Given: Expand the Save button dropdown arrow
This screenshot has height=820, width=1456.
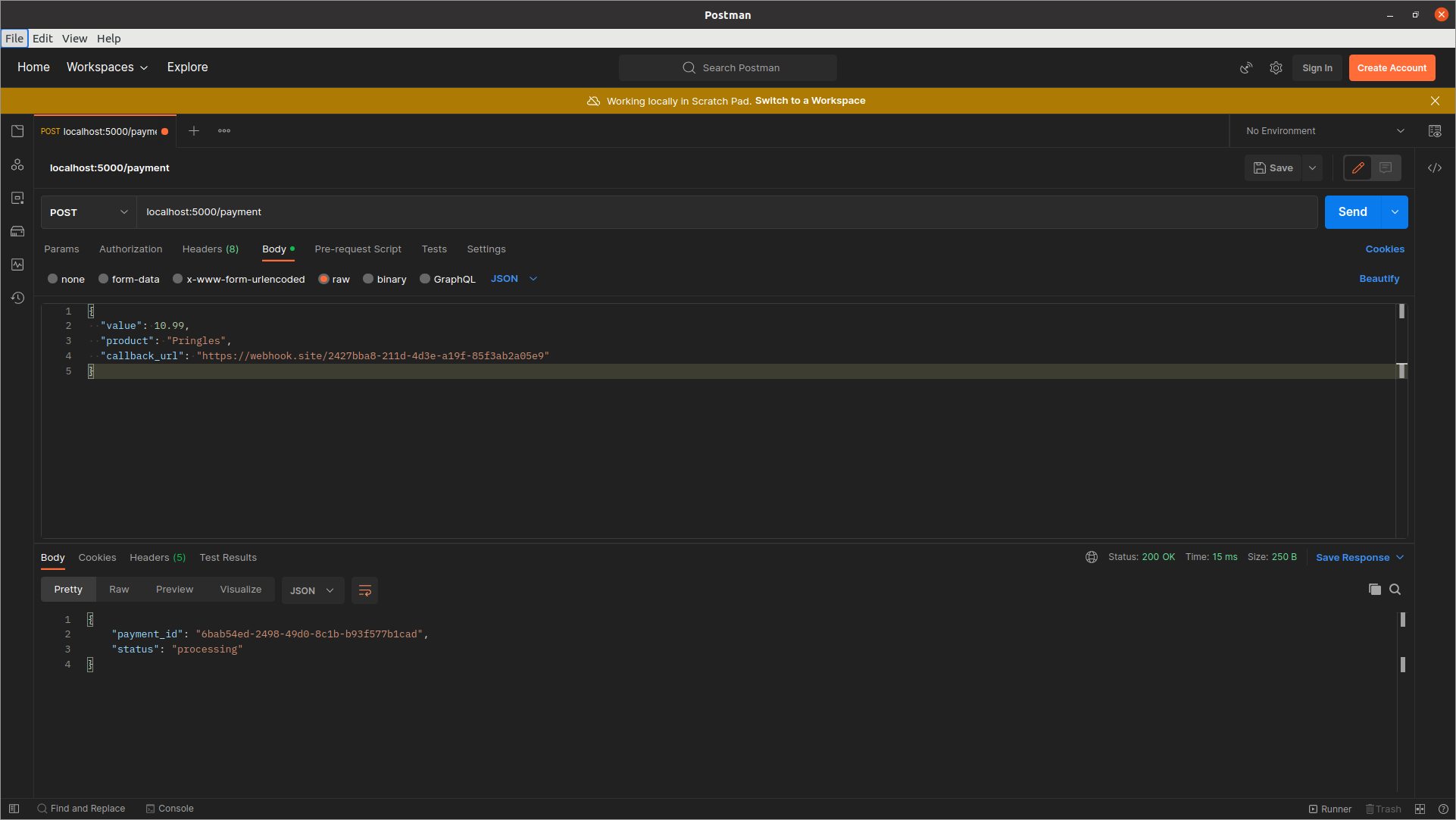Looking at the screenshot, I should 1311,167.
